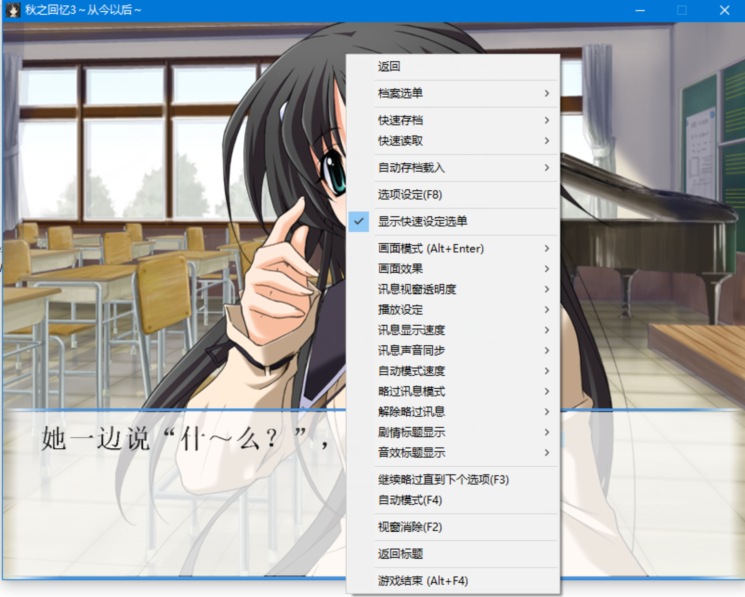Select 返回标题 entry
The image size is (745, 597).
click(x=453, y=554)
